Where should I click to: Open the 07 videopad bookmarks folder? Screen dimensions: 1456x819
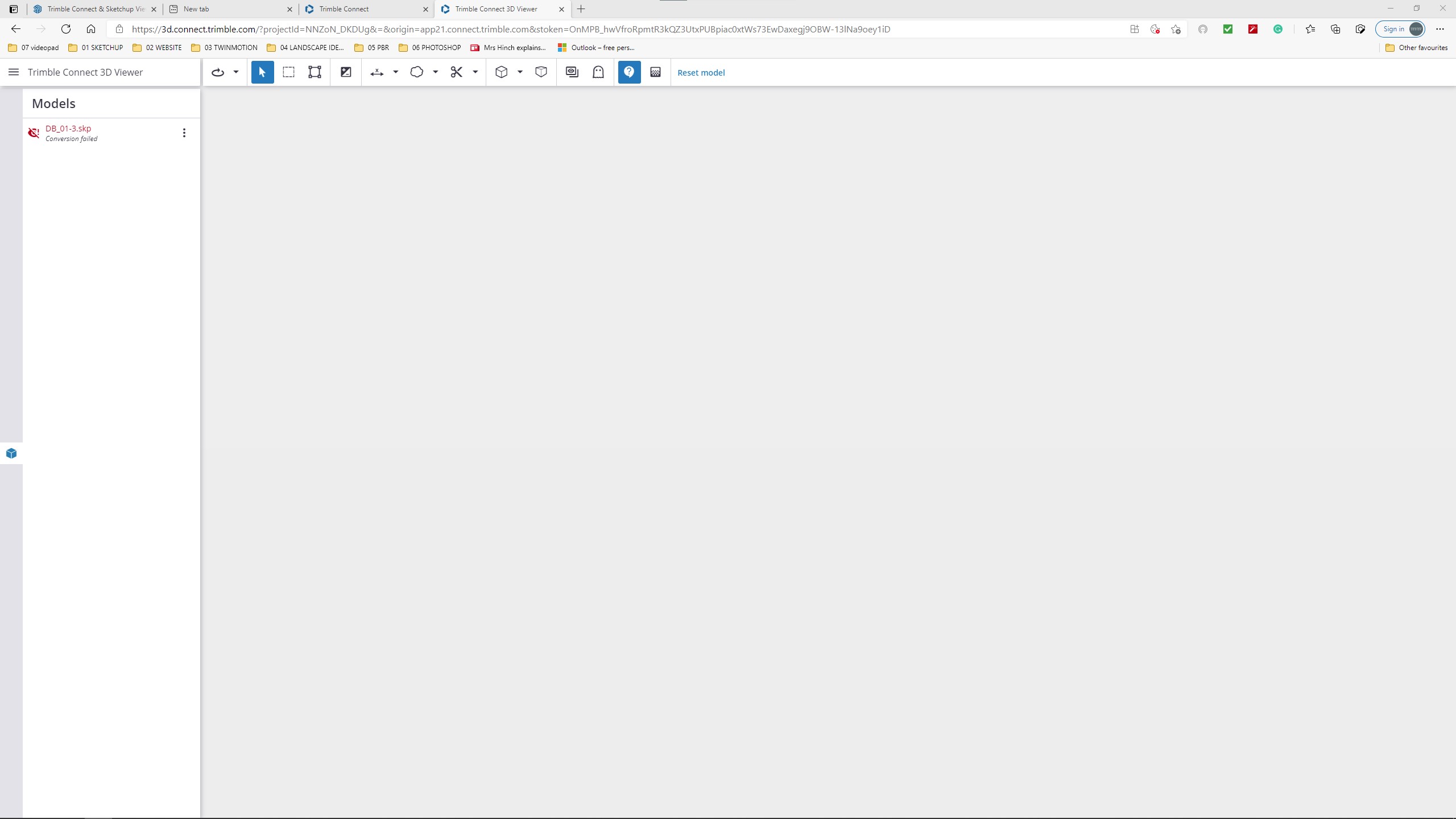[x=34, y=48]
